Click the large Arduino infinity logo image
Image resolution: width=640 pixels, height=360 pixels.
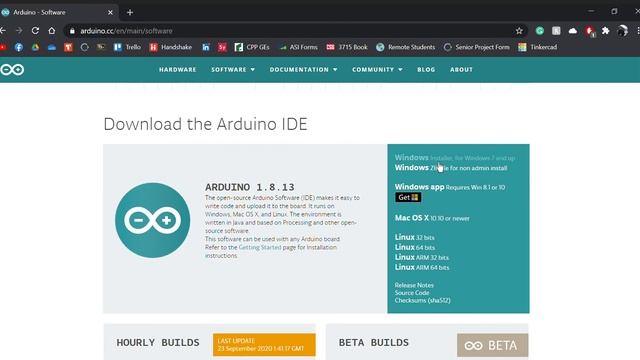pos(153,220)
